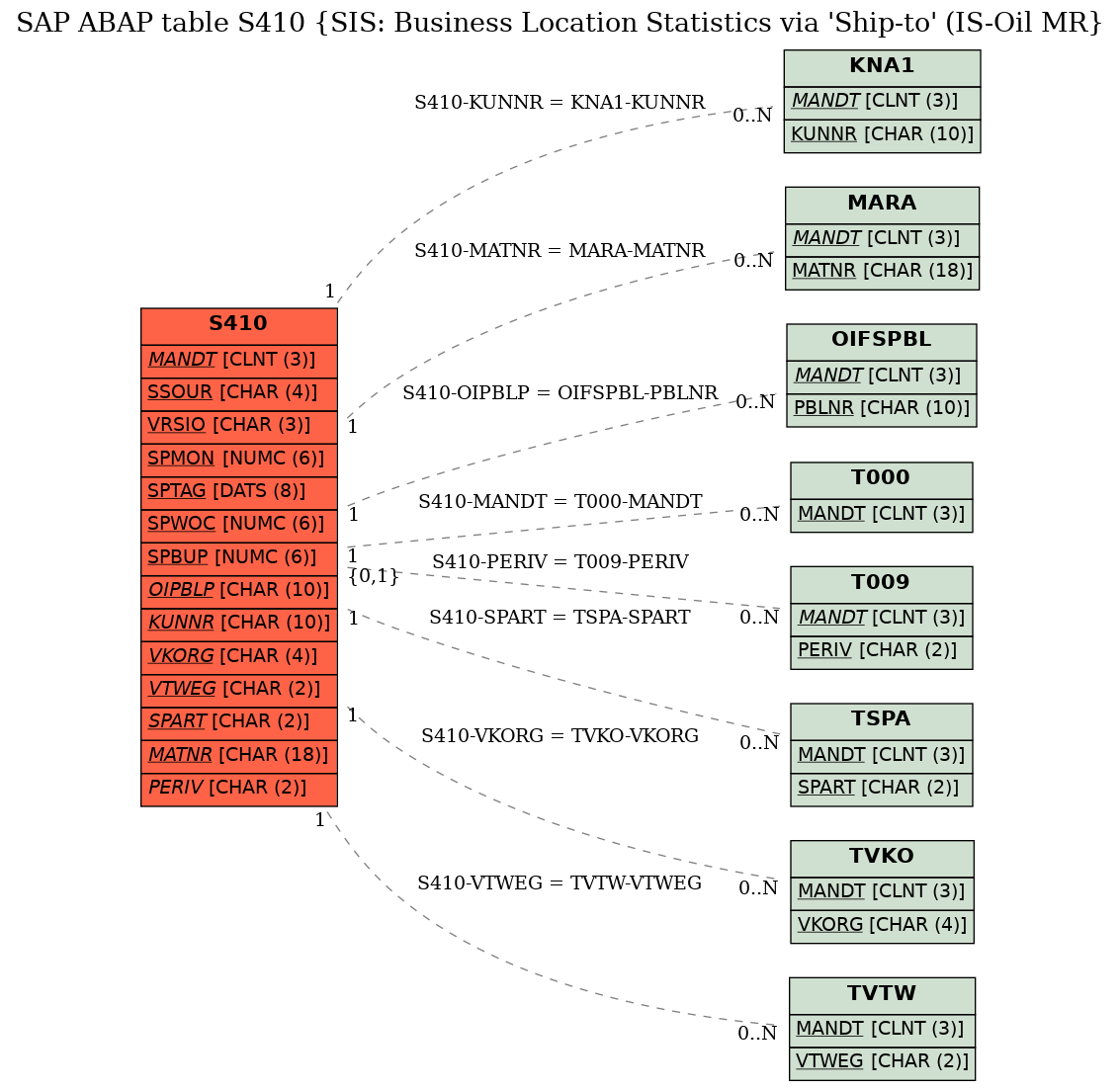Open the TVKO table header
The width and height of the screenshot is (1120, 1091).
tap(882, 858)
